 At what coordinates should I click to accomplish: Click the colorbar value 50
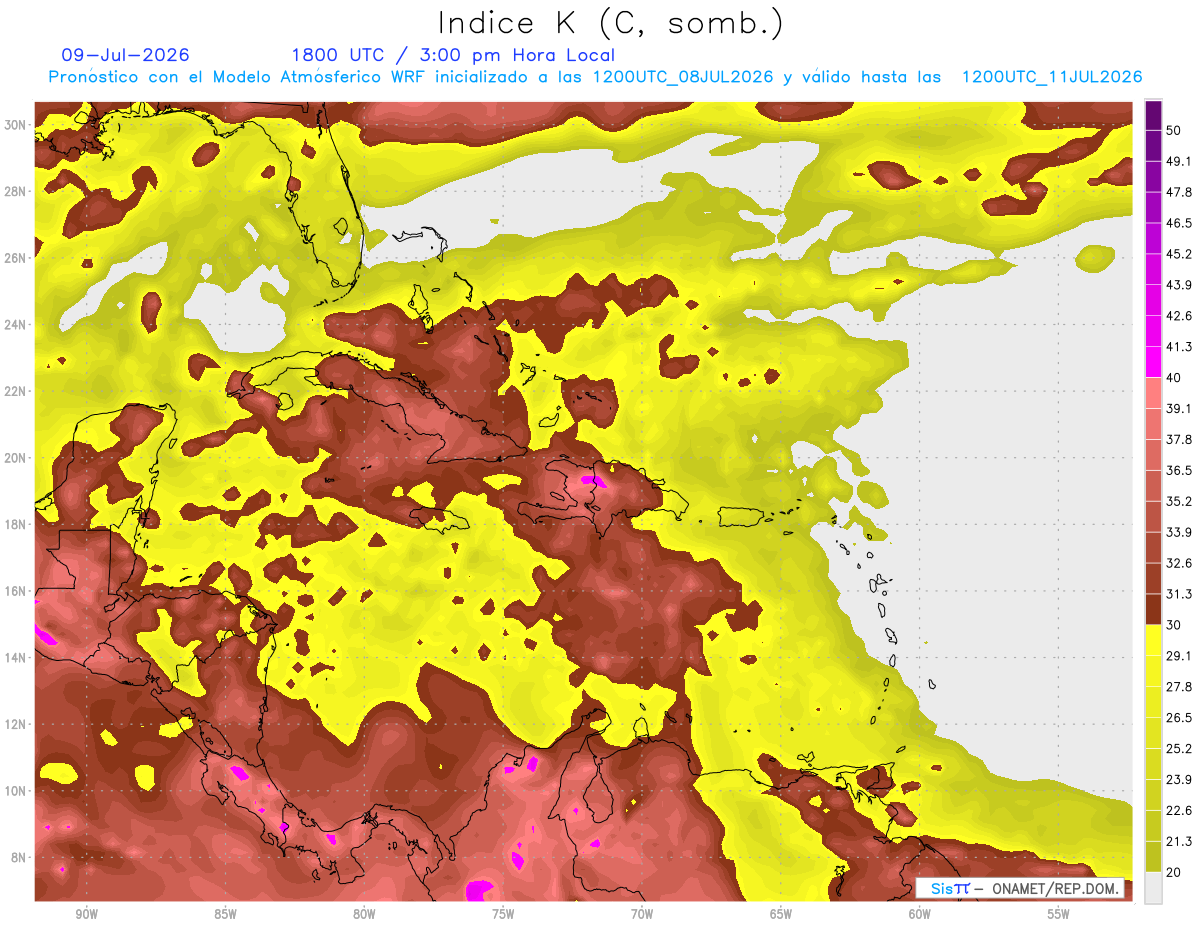point(1173,130)
